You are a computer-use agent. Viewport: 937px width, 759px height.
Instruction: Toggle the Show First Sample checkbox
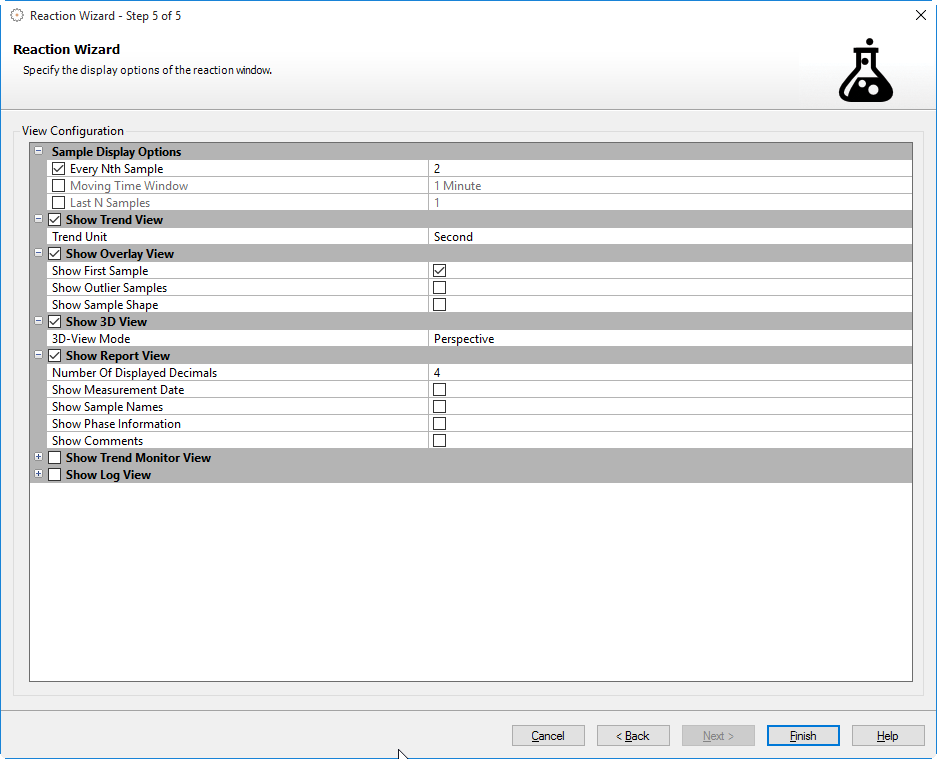click(439, 271)
